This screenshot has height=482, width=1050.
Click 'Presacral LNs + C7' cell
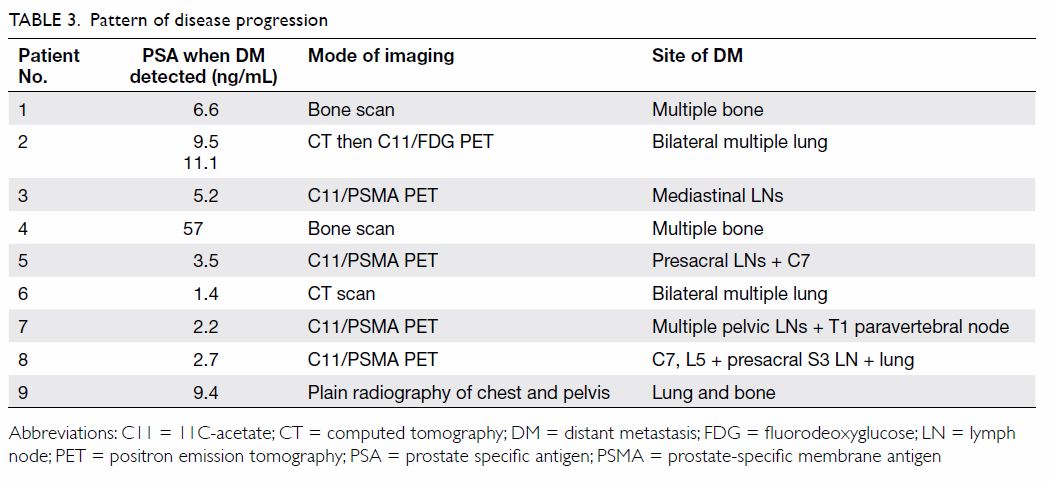(x=731, y=260)
